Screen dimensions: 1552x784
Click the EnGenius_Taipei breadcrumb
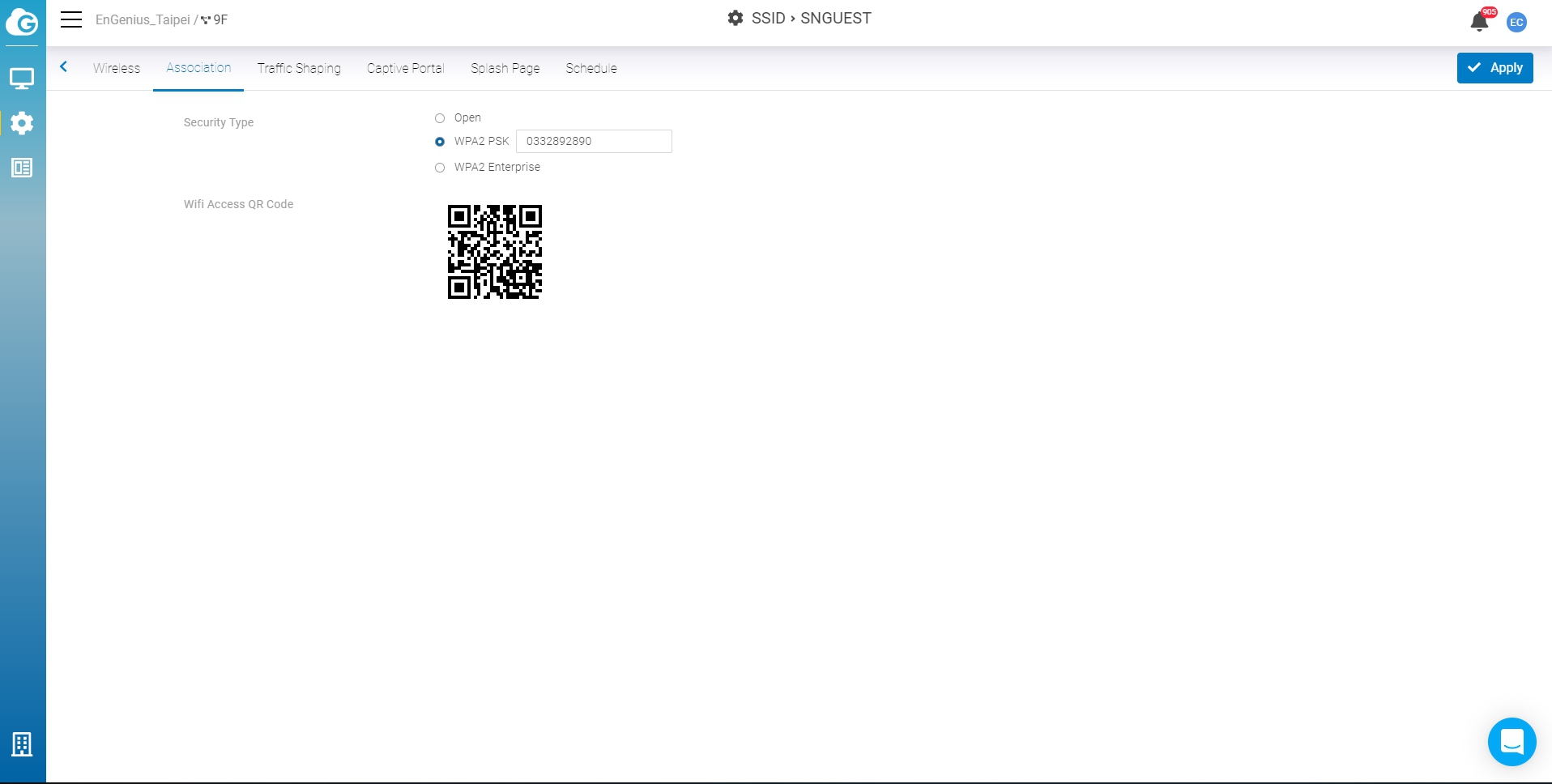[x=143, y=19]
